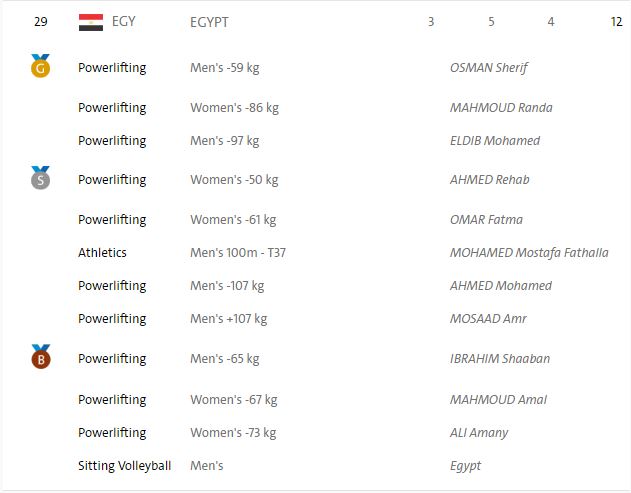The image size is (631, 493).
Task: Click the bronze medal icon
Action: 40,357
